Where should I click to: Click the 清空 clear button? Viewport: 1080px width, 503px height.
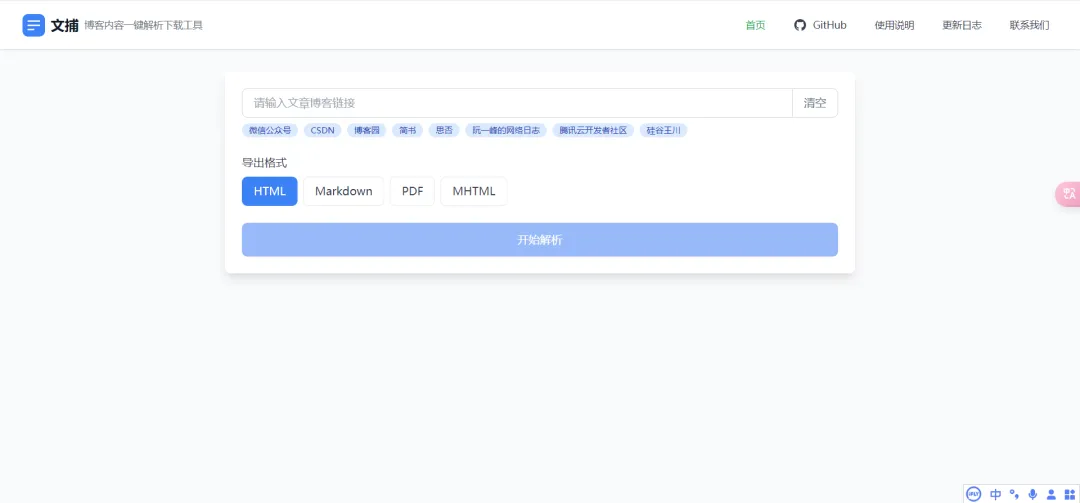click(x=815, y=103)
